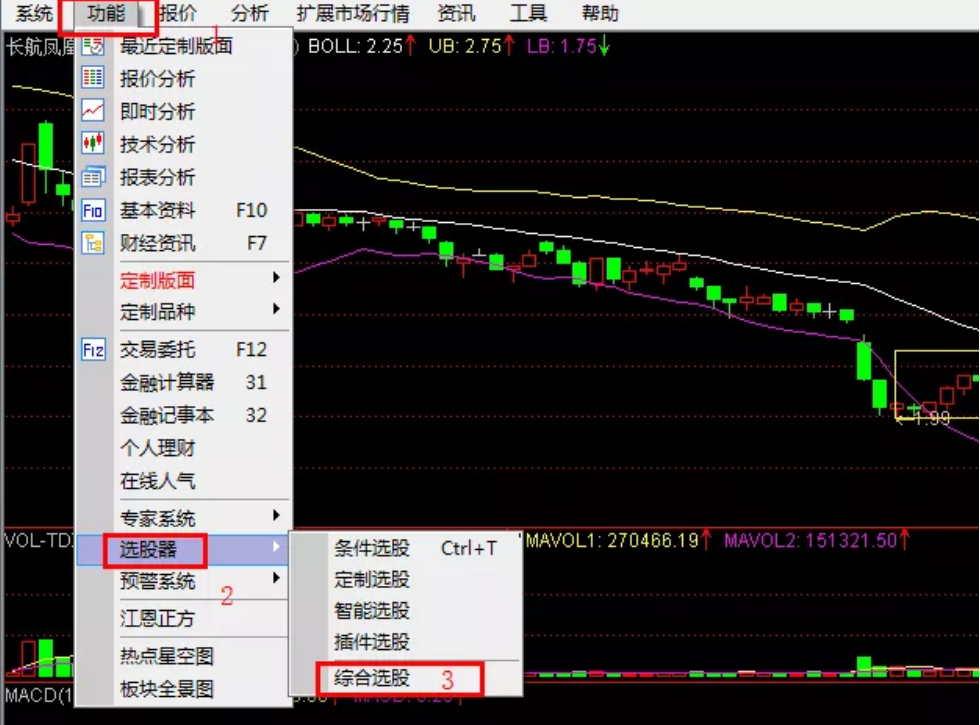Expand the 定制版面 submenu arrow
This screenshot has width=980, height=725.
tap(276, 278)
